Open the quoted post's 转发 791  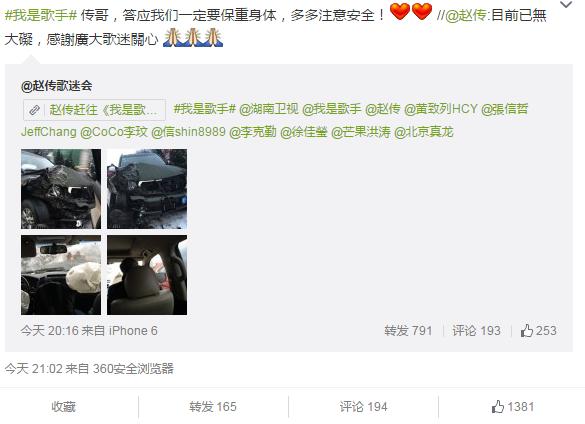408,330
